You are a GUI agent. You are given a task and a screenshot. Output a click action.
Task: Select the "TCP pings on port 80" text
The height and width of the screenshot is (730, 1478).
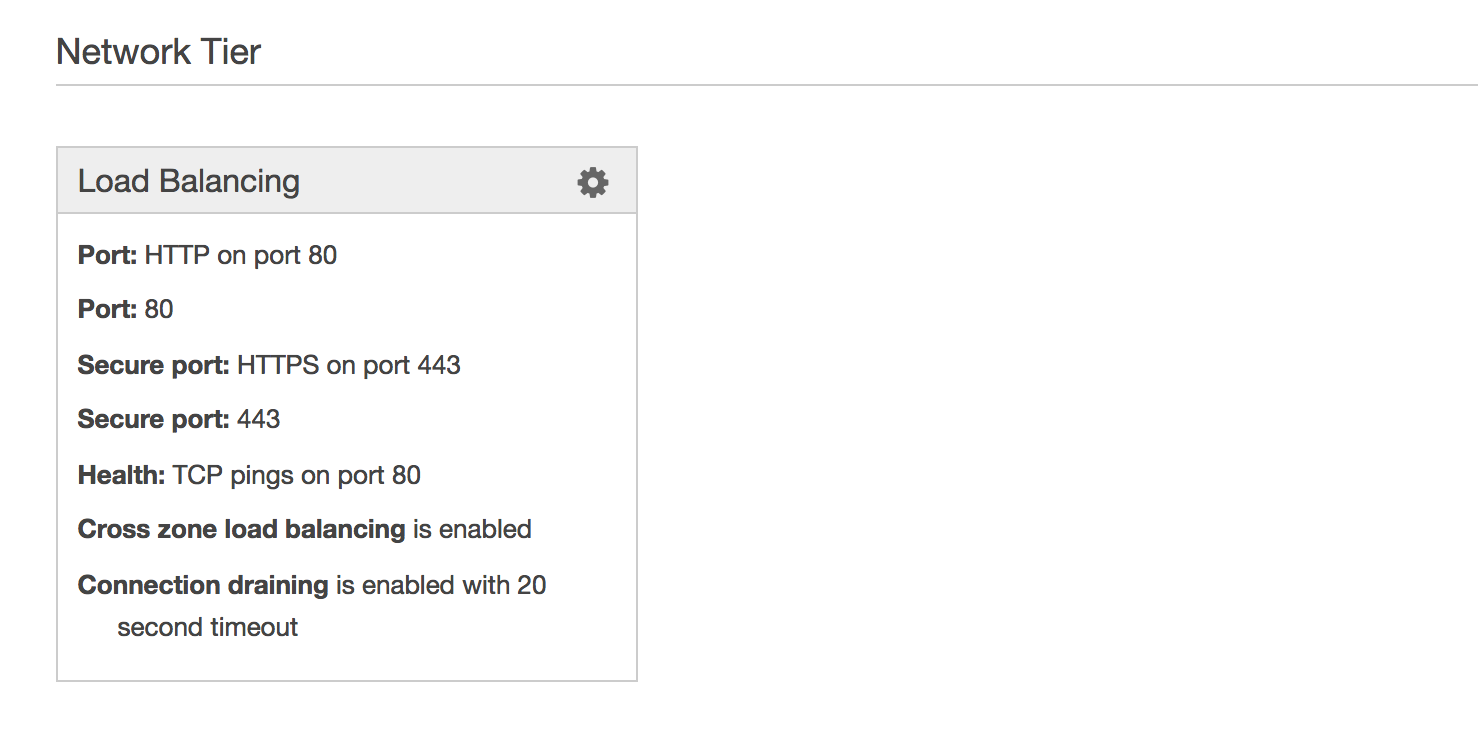[x=297, y=475]
